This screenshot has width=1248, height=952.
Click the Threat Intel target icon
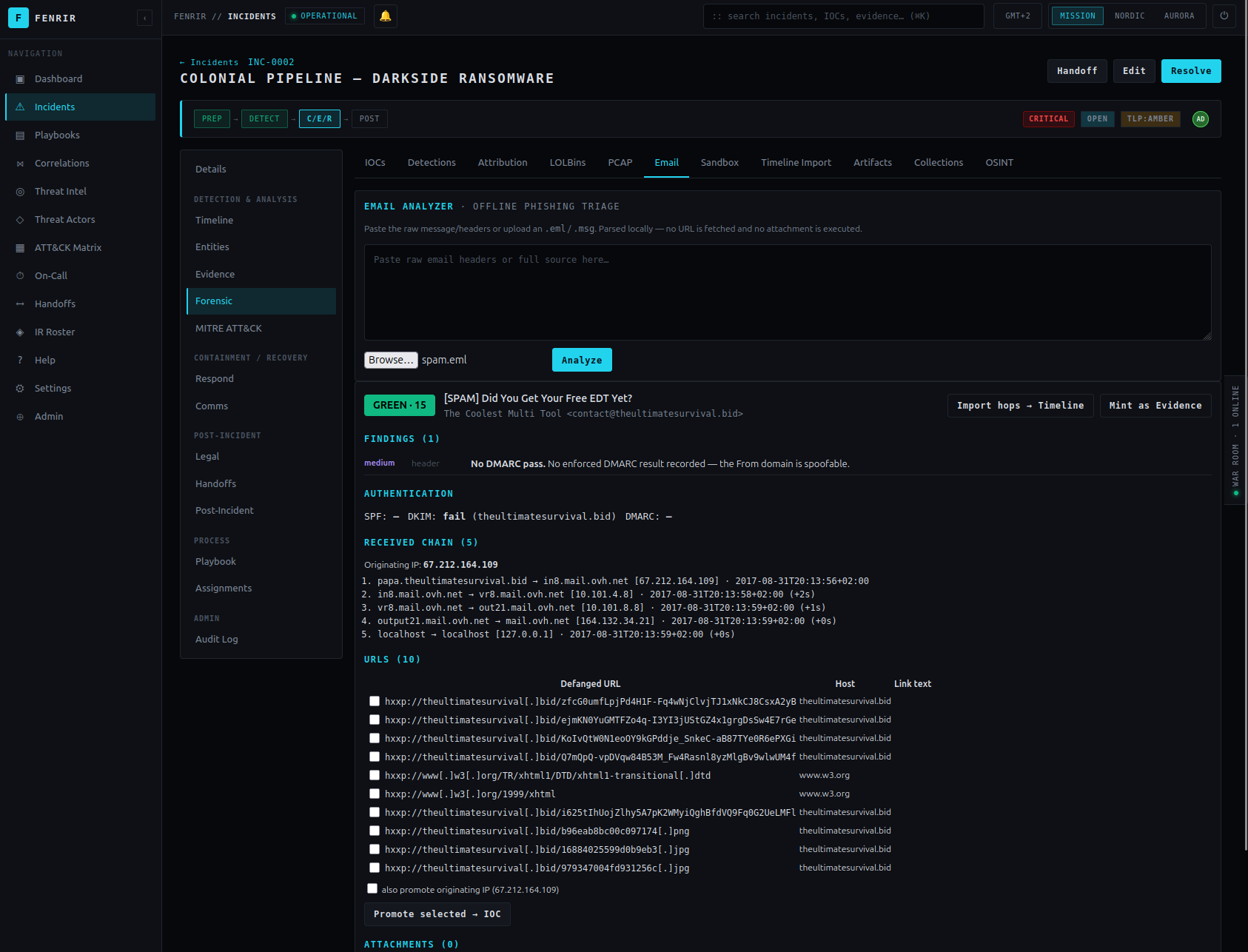(20, 192)
